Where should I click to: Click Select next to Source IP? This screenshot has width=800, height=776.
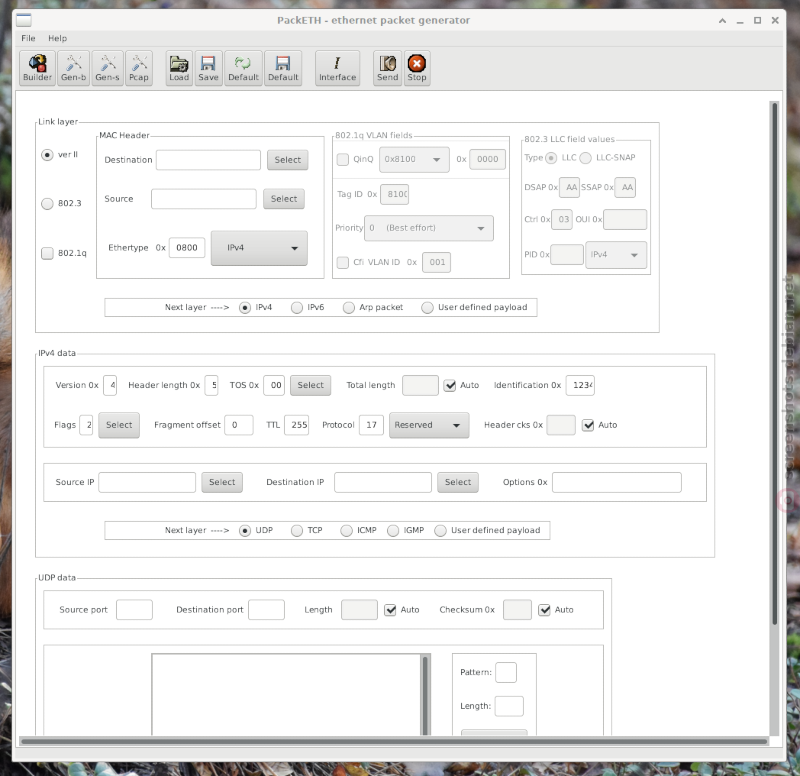pyautogui.click(x=222, y=482)
